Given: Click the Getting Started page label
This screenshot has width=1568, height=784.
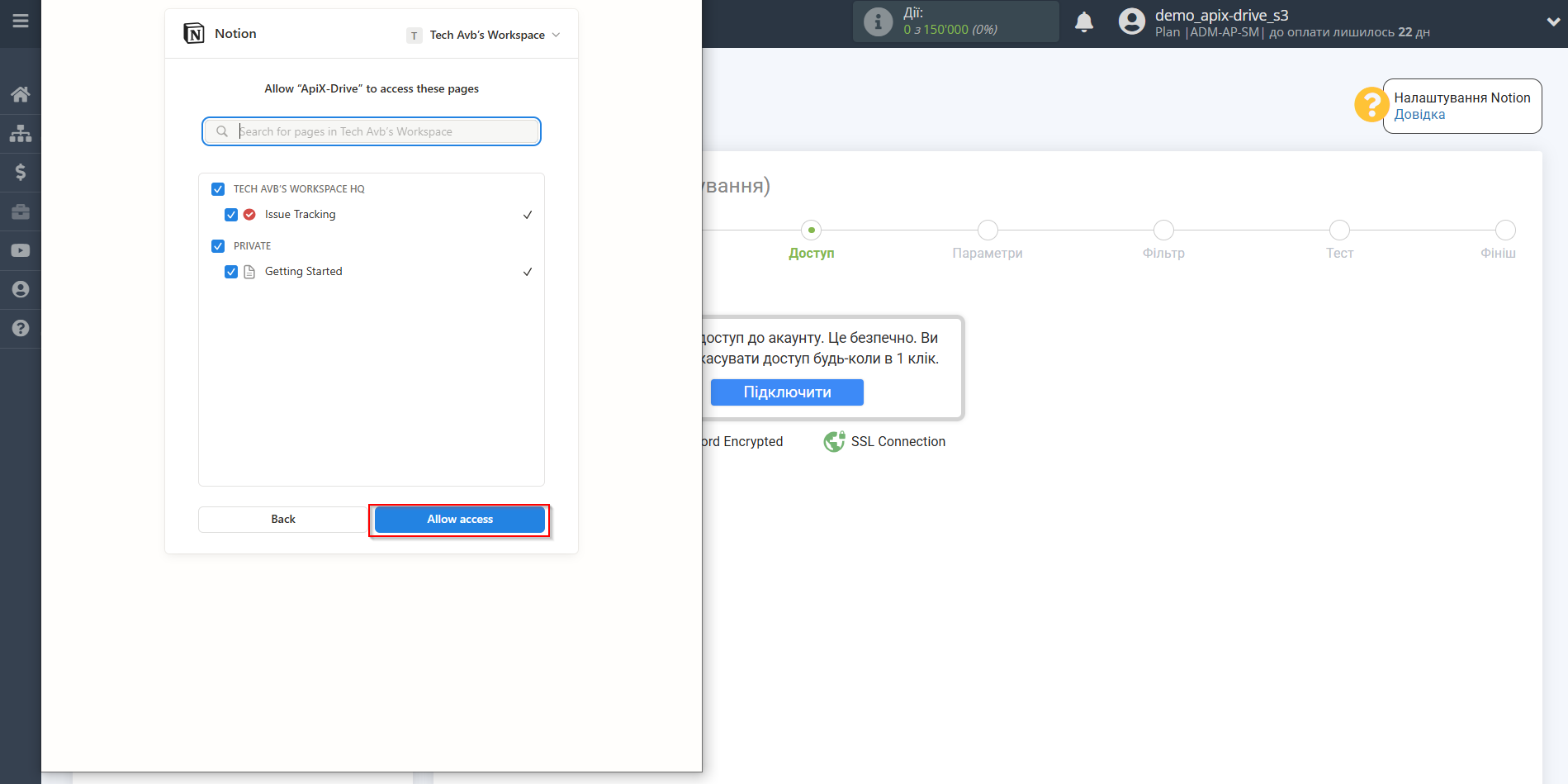Looking at the screenshot, I should pos(304,272).
